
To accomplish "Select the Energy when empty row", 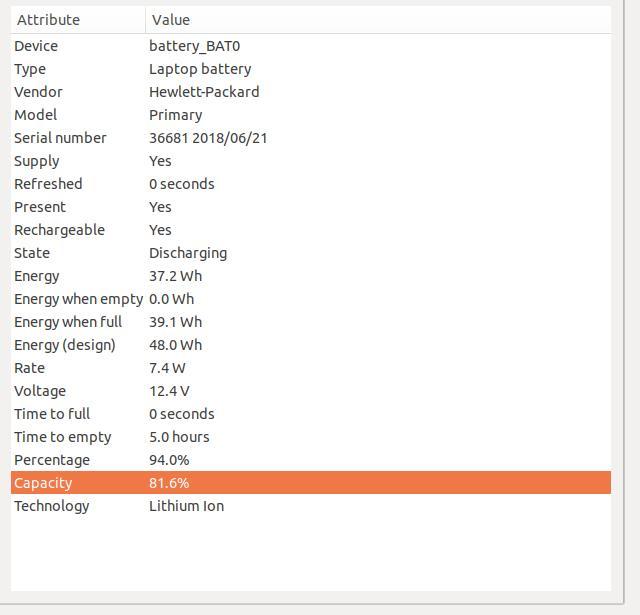I will coord(311,299).
